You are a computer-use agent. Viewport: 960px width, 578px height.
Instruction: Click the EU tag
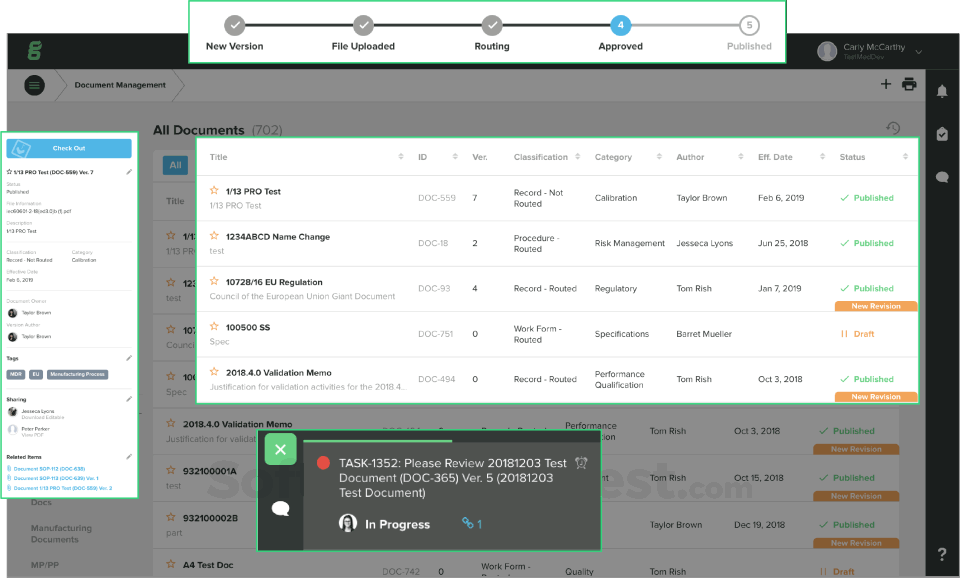tap(36, 374)
